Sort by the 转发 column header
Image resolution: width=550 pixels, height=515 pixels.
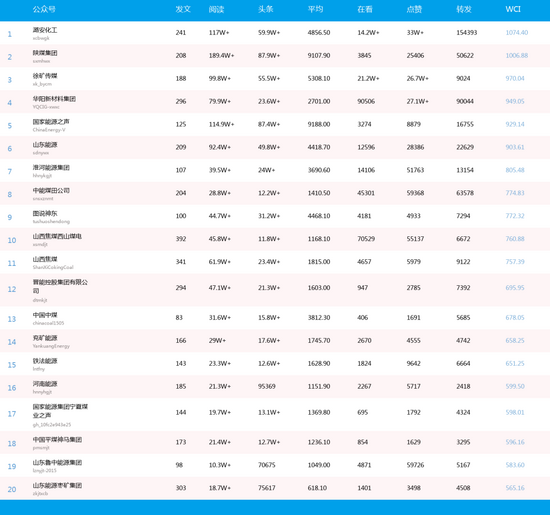click(x=464, y=9)
